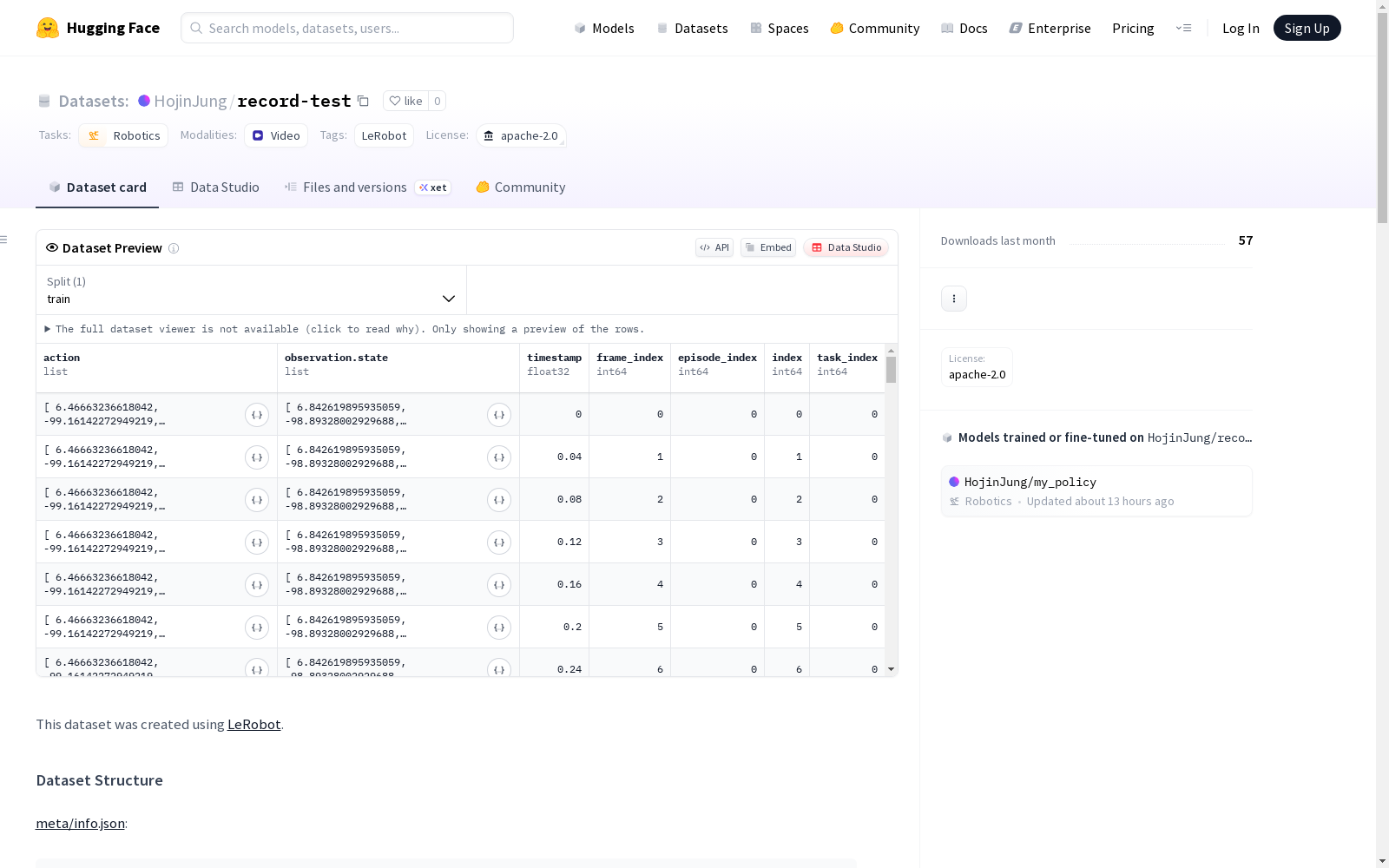Viewport: 1389px width, 868px height.
Task: Click the apache-2.0 license box in sidebar
Action: [977, 367]
